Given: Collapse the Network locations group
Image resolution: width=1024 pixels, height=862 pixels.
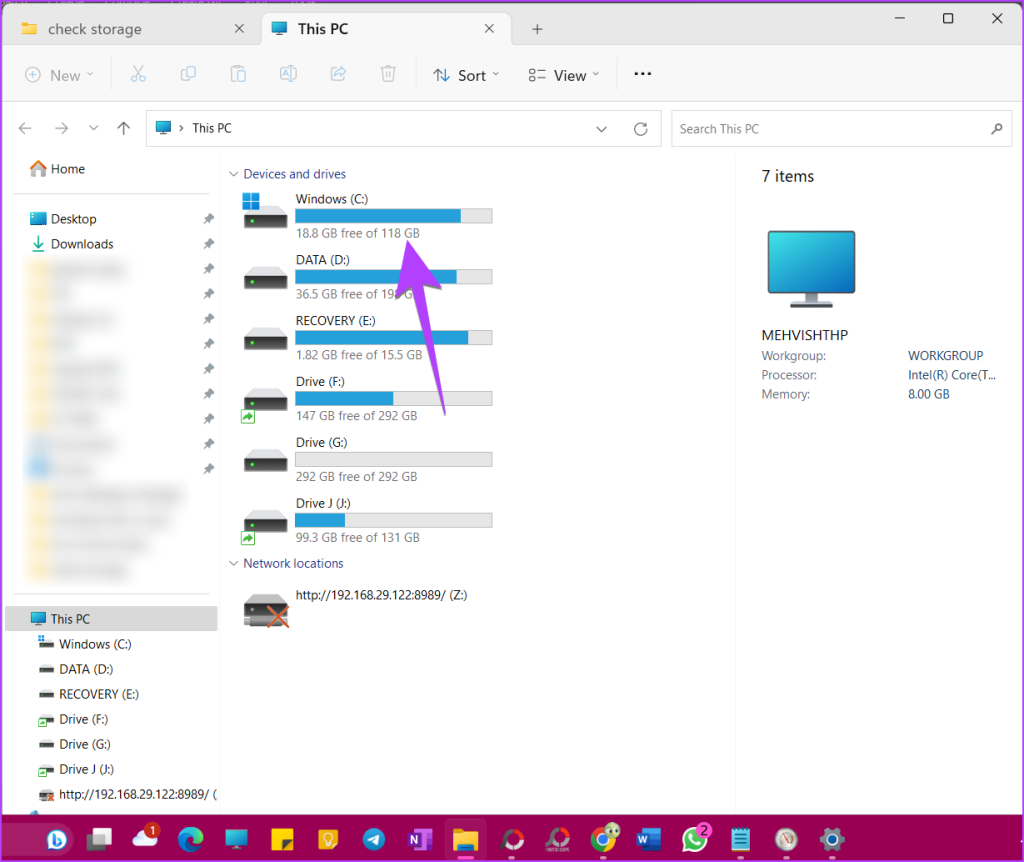Looking at the screenshot, I should [234, 564].
